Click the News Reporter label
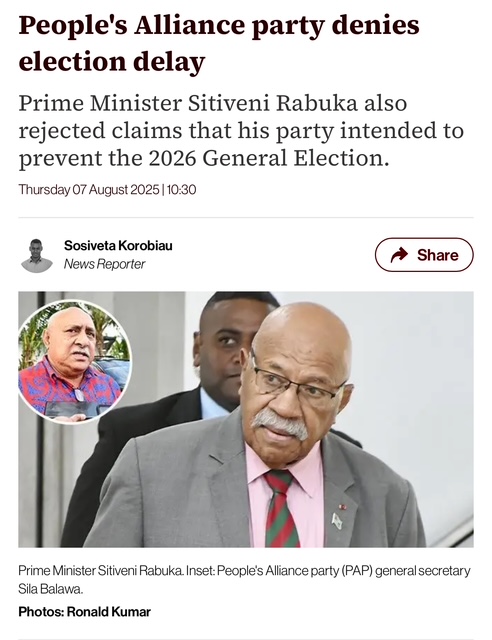This screenshot has height=640, width=492. 104,264
